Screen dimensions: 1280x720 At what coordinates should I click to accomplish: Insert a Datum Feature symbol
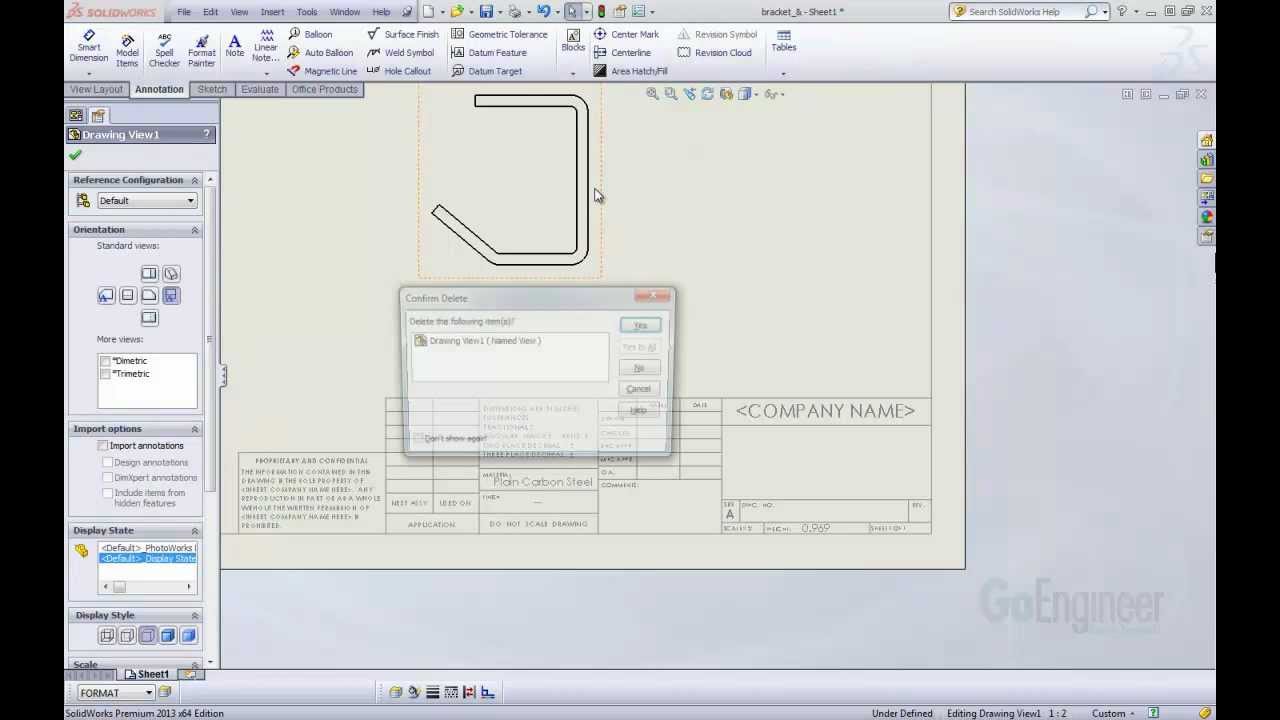(x=488, y=52)
